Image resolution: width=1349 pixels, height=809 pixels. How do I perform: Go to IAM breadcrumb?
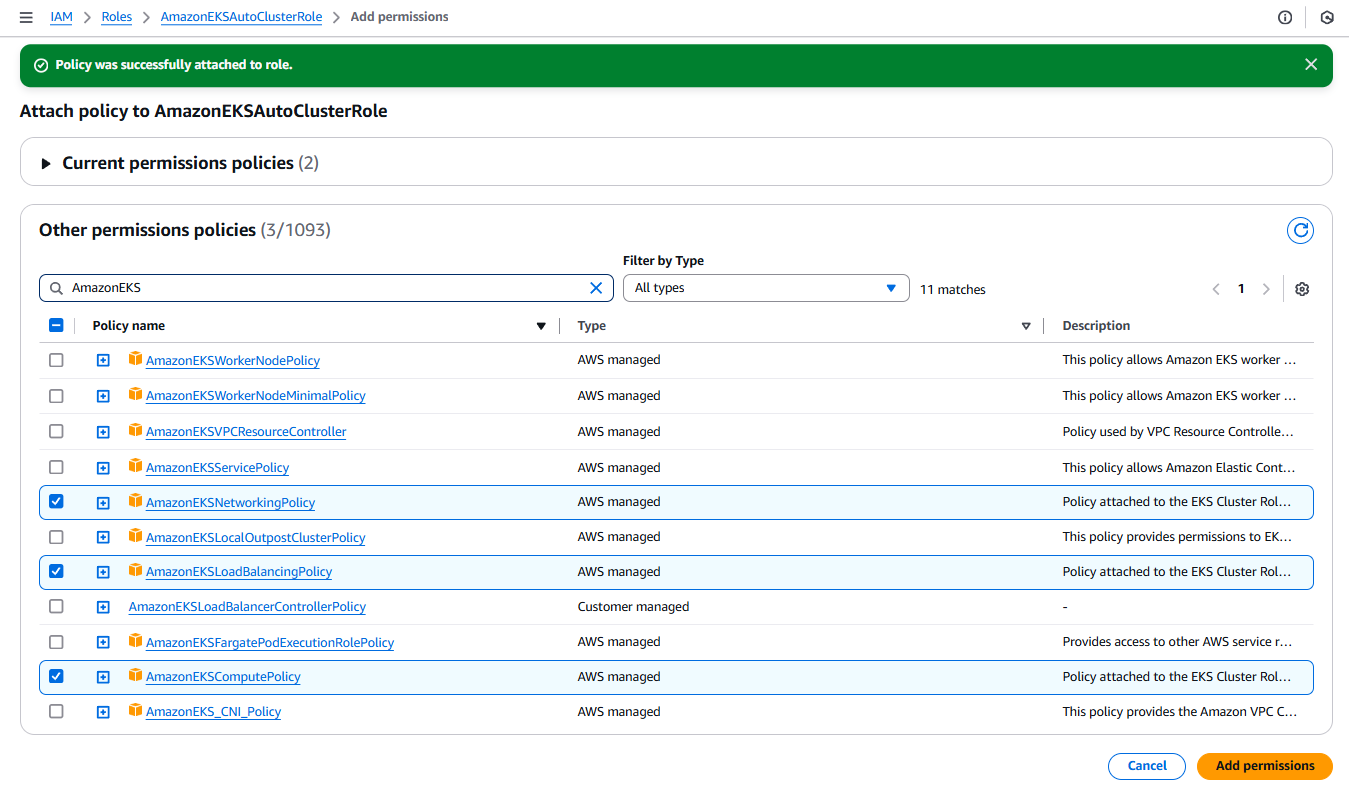click(x=61, y=17)
